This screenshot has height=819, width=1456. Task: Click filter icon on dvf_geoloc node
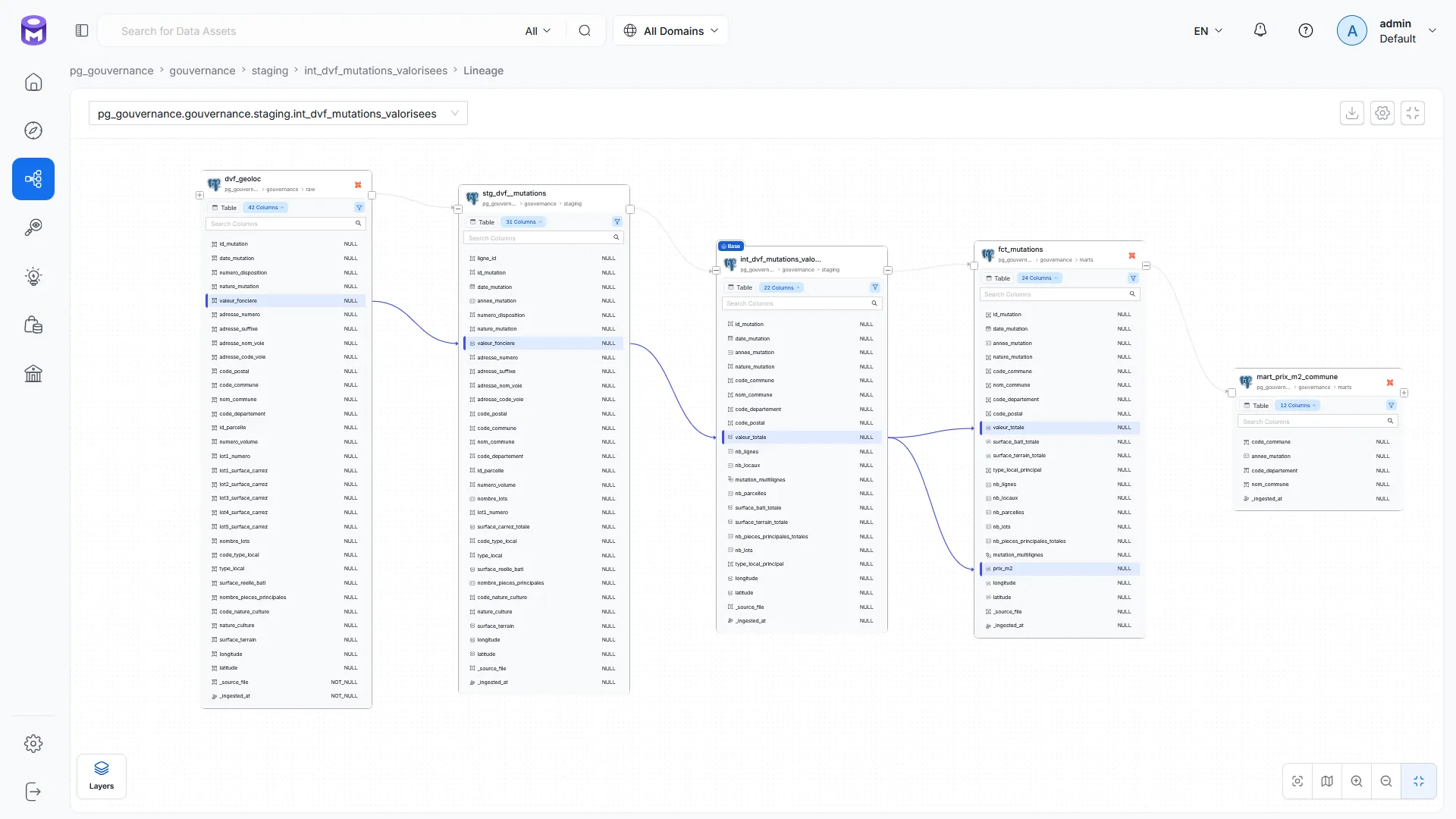click(x=359, y=208)
